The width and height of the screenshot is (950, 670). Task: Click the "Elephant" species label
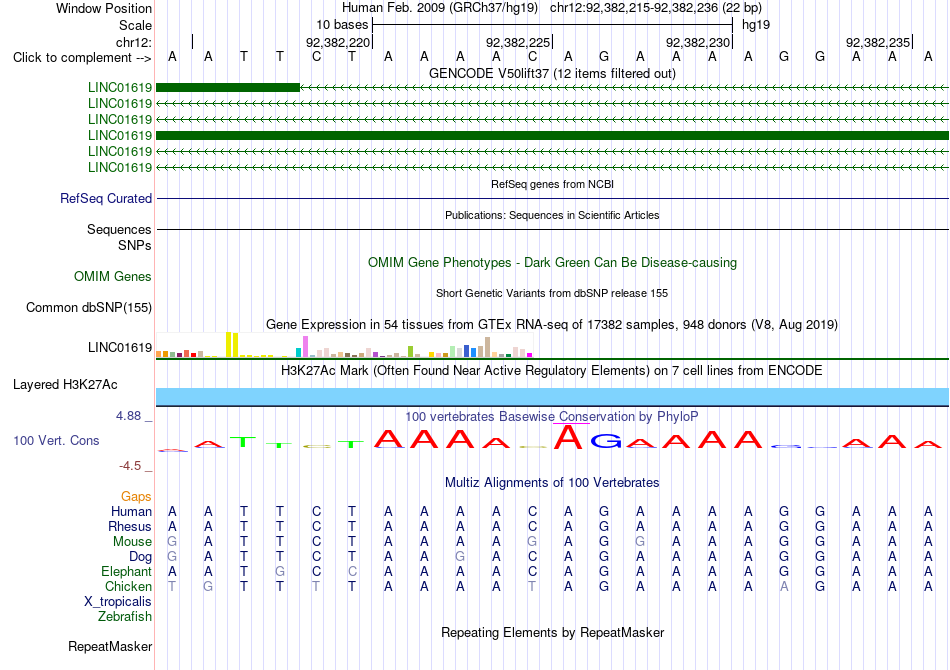tap(126, 571)
